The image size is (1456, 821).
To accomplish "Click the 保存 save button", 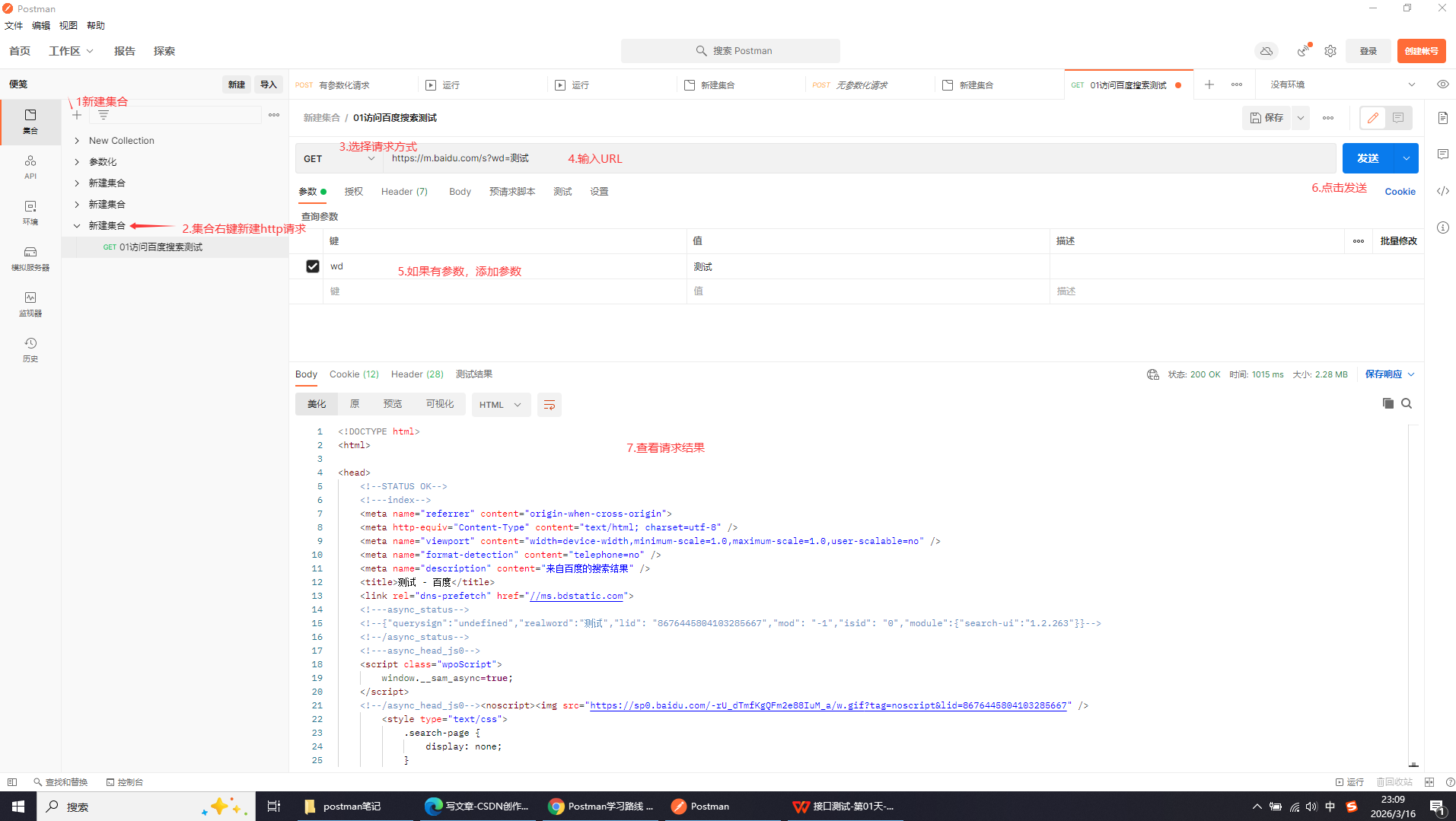I will [x=1267, y=118].
